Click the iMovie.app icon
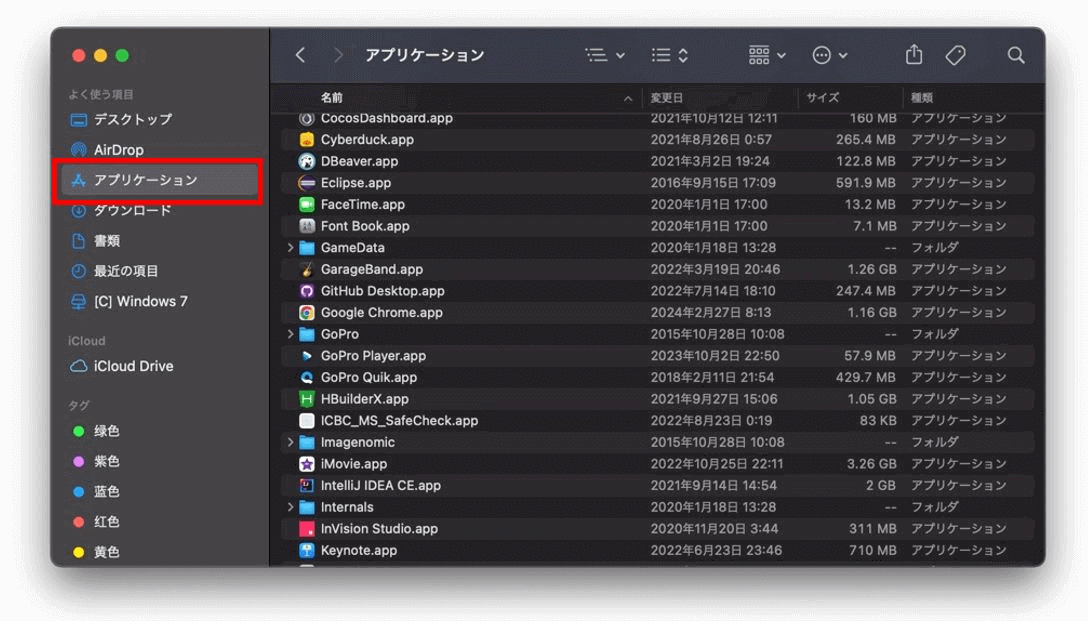This screenshot has height=621, width=1088. [307, 464]
